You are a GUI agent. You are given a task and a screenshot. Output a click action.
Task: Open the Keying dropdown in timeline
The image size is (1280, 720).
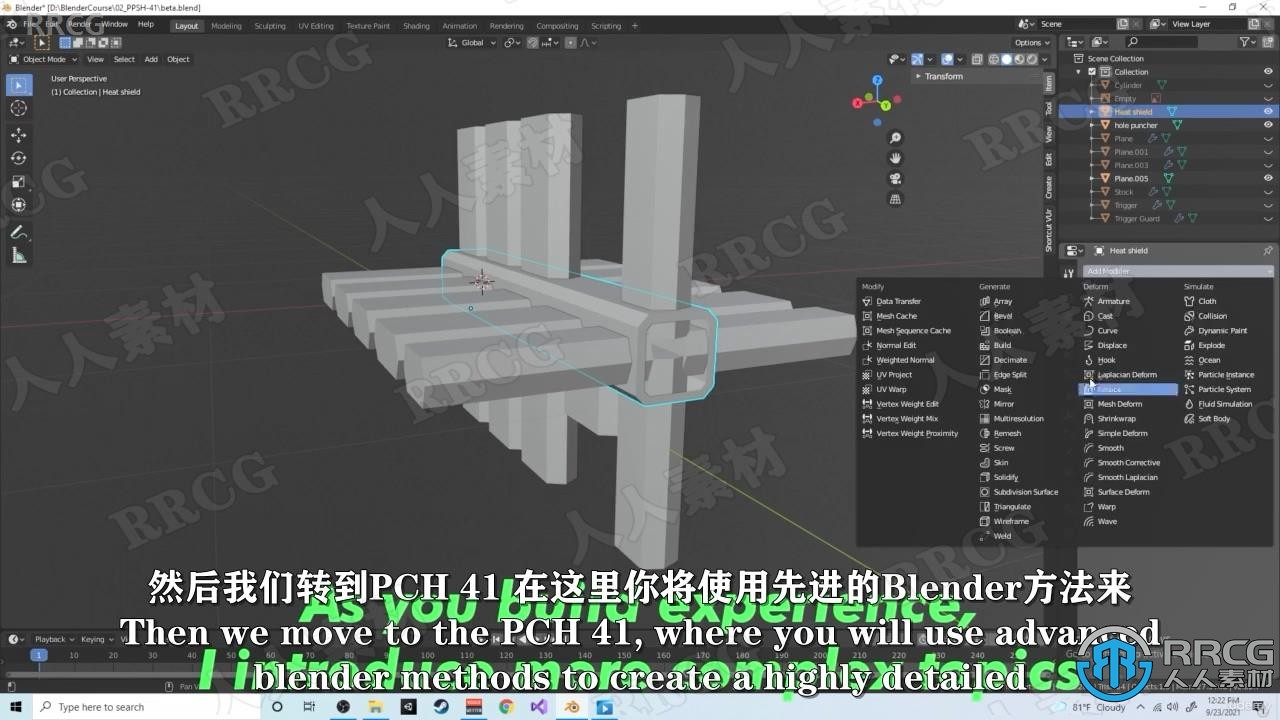(97, 639)
